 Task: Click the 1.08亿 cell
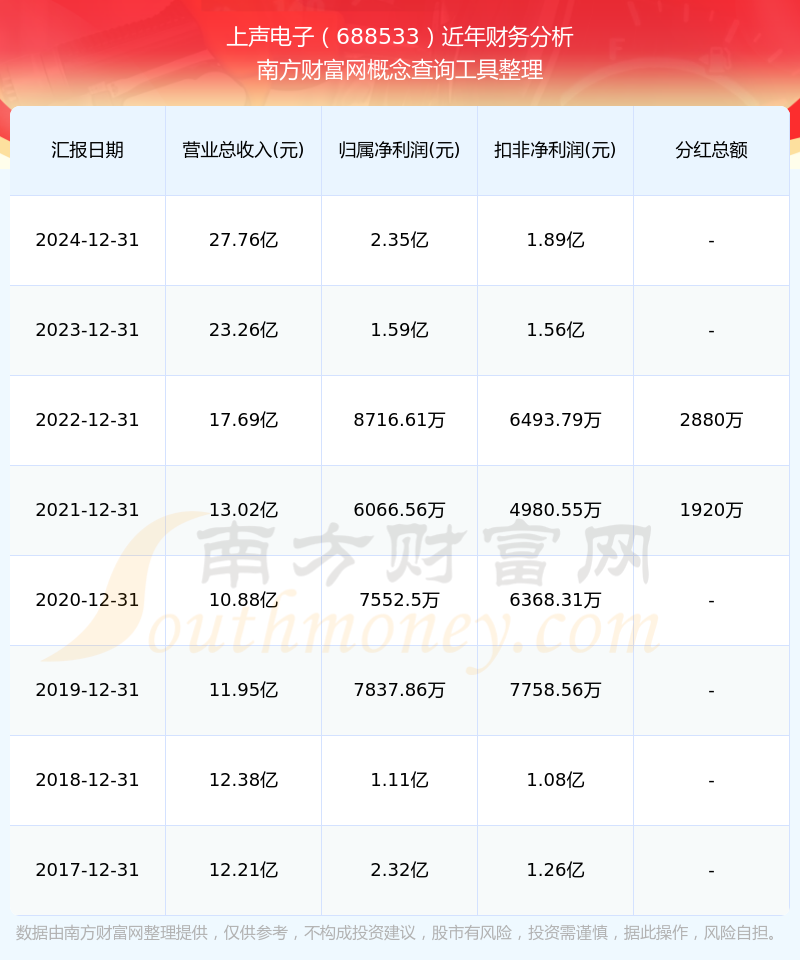point(555,780)
